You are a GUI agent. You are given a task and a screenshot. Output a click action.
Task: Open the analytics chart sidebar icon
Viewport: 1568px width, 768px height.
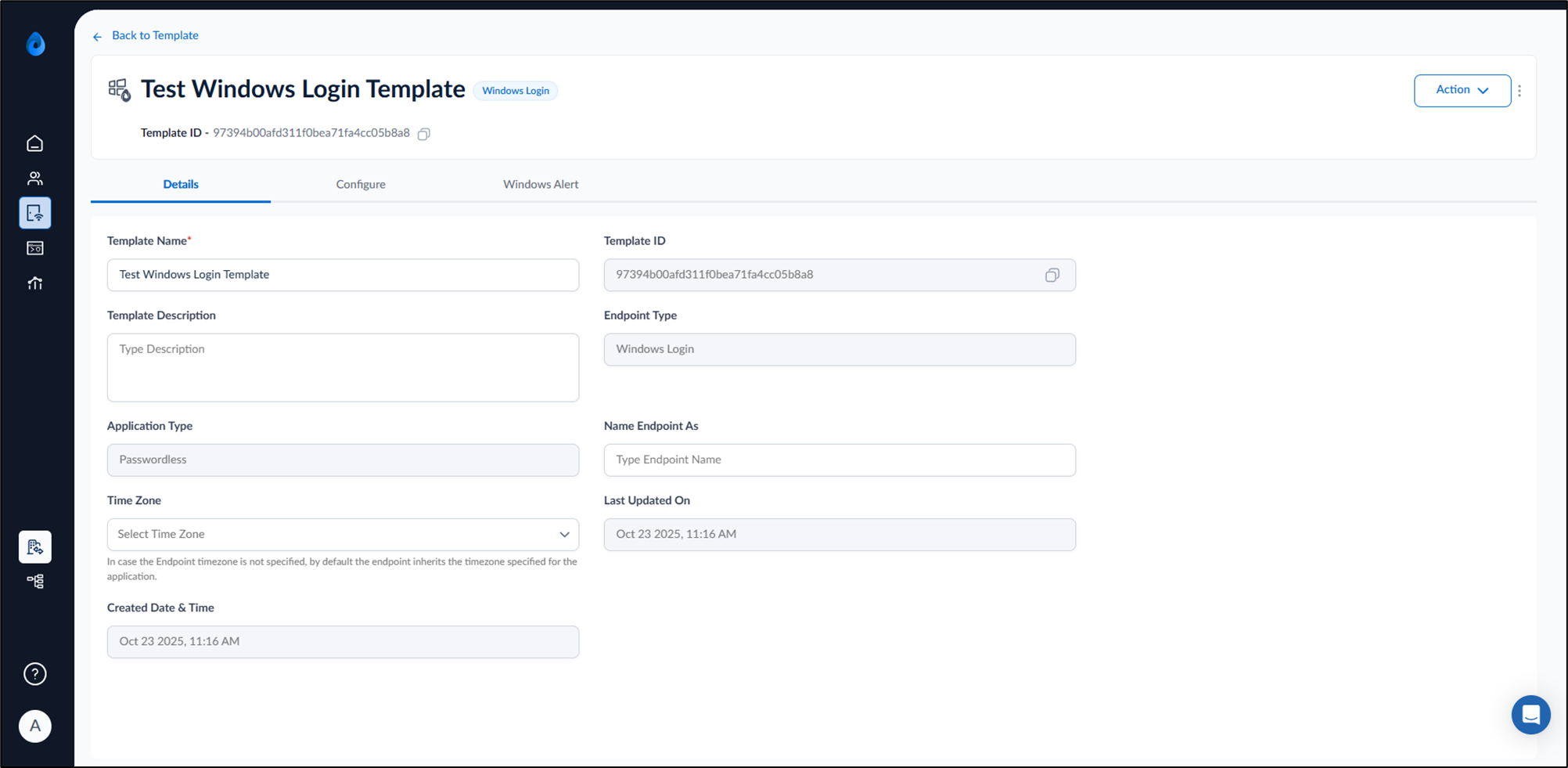[x=35, y=283]
